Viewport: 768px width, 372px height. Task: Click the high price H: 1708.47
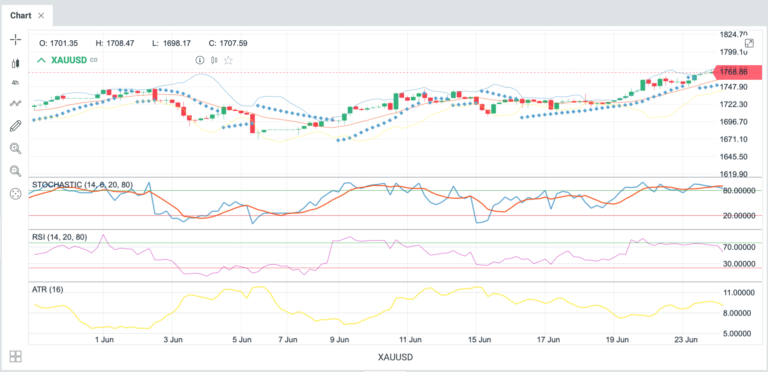(x=115, y=43)
